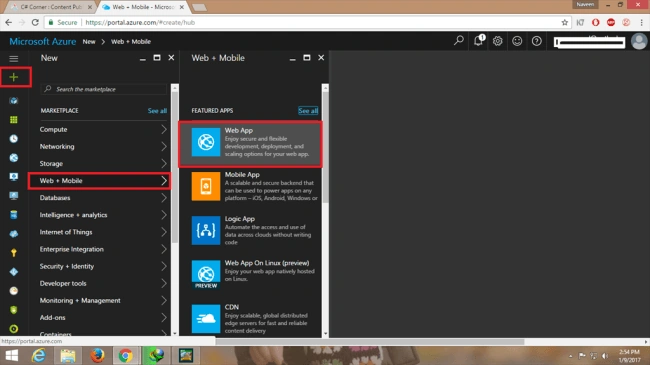Open the clock Recent sidebar icon

pos(14,139)
